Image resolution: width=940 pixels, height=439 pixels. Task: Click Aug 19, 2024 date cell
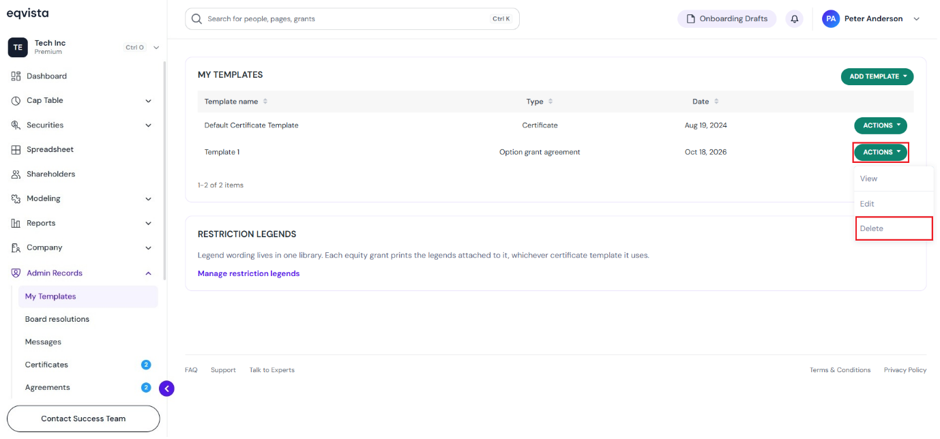706,125
